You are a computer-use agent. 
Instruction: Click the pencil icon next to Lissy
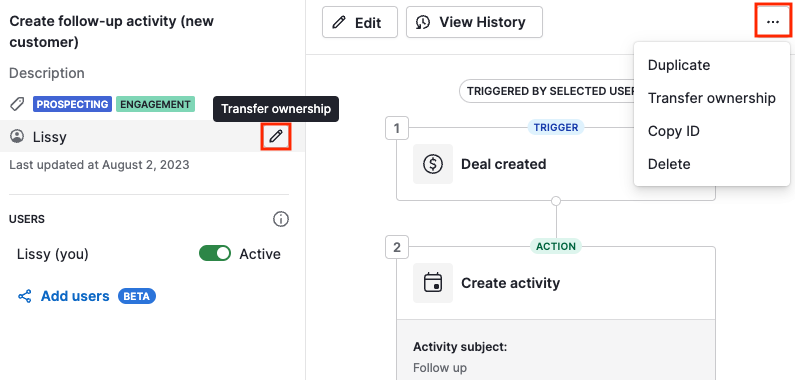pyautogui.click(x=276, y=136)
